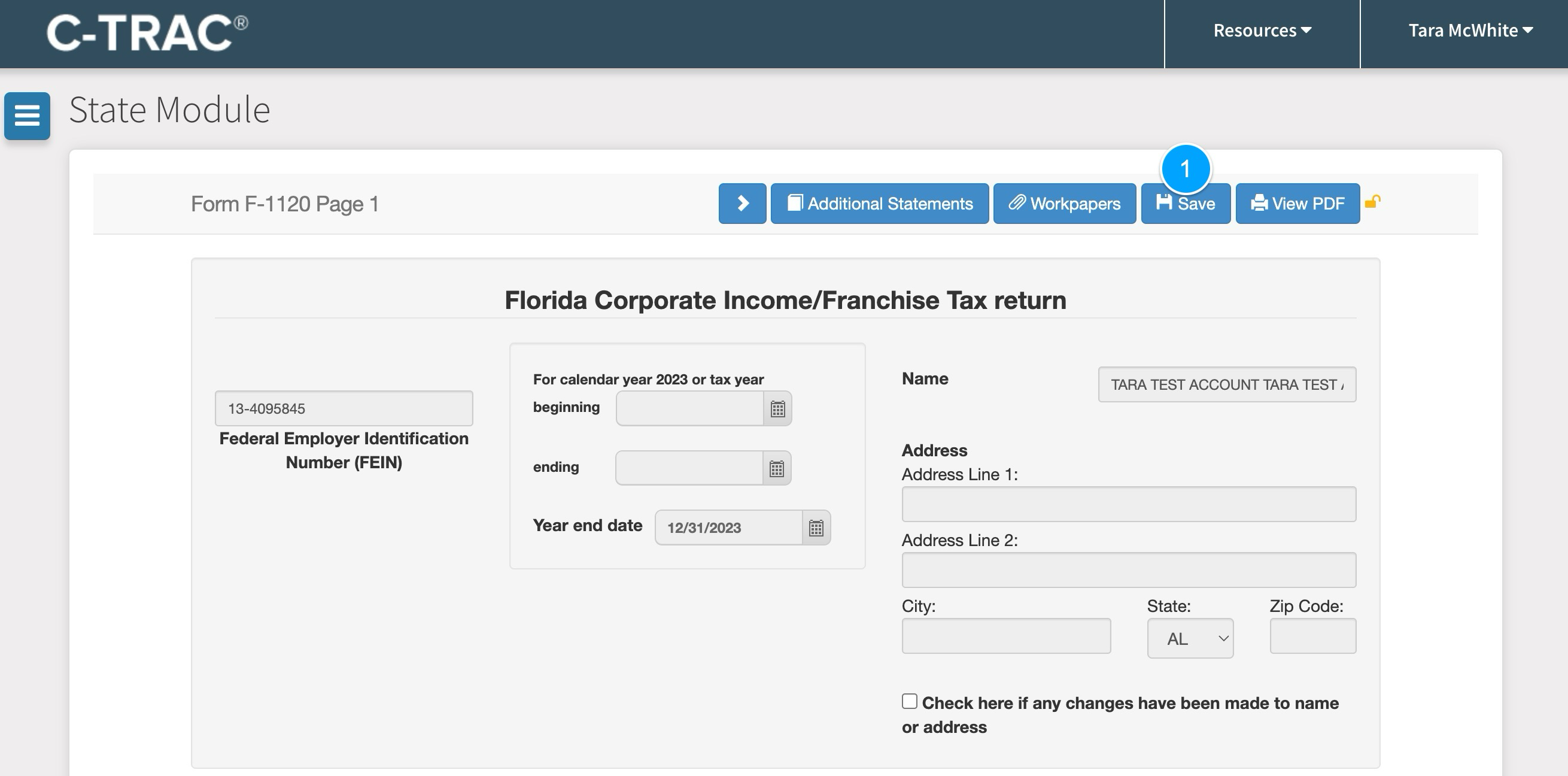Image resolution: width=1568 pixels, height=776 pixels.
Task: Check the name or address changes box
Action: click(910, 701)
